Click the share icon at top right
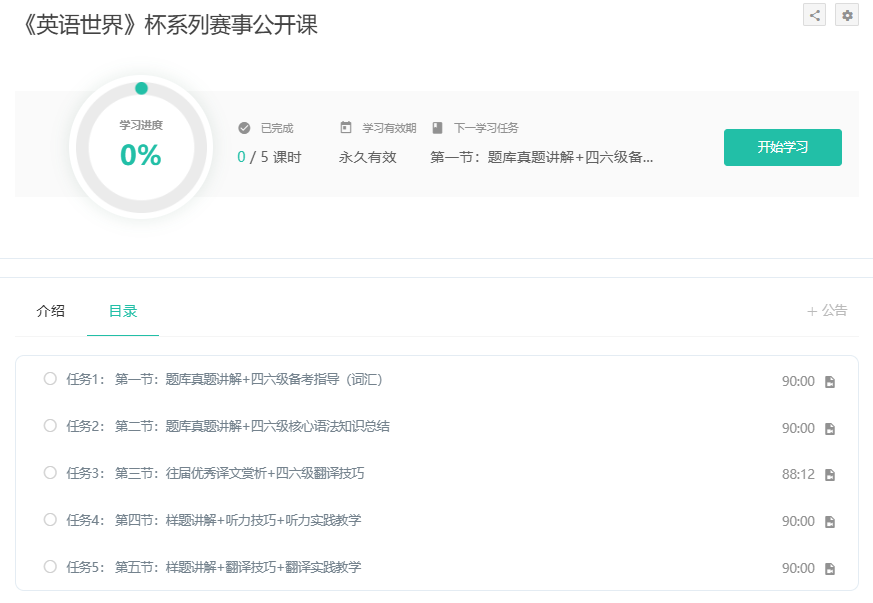 click(x=814, y=15)
